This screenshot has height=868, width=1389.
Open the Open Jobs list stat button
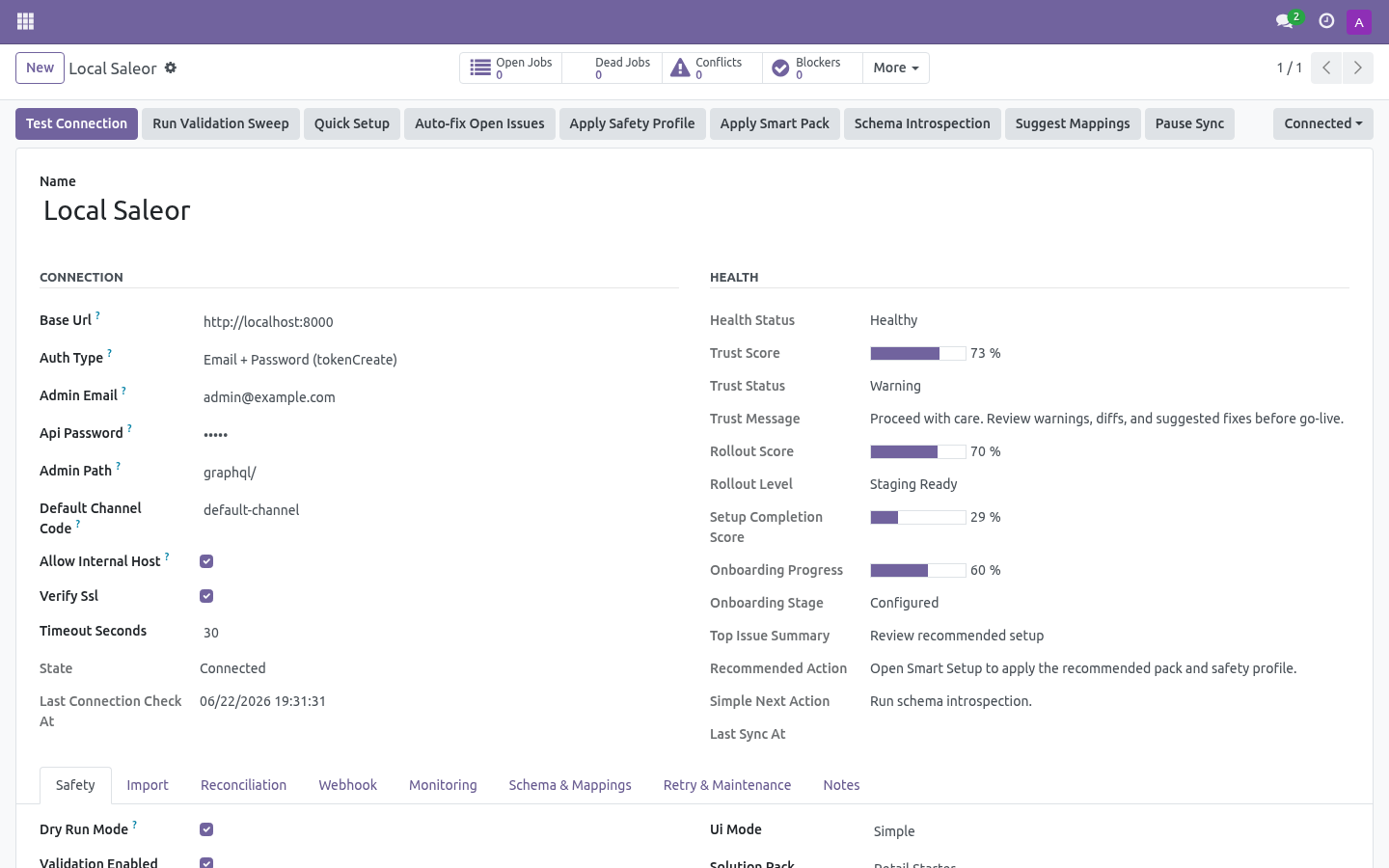tap(511, 68)
